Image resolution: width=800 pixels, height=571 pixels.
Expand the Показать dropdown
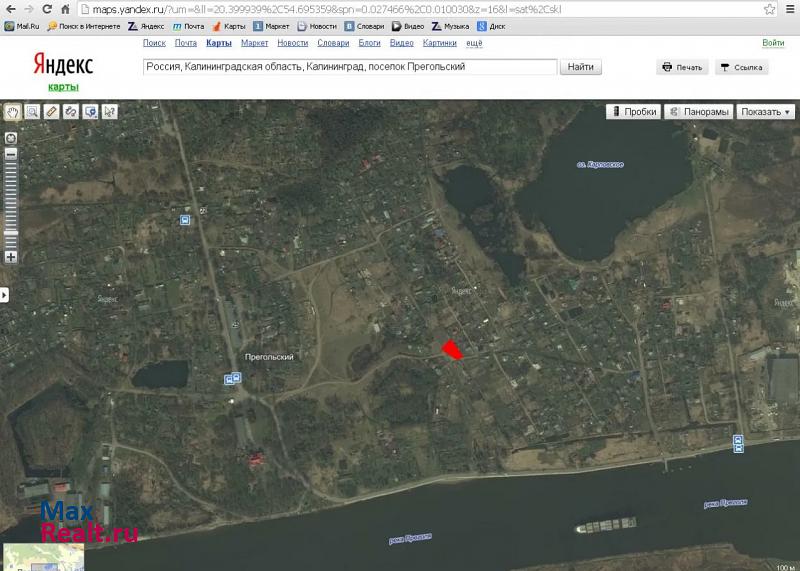pyautogui.click(x=765, y=112)
